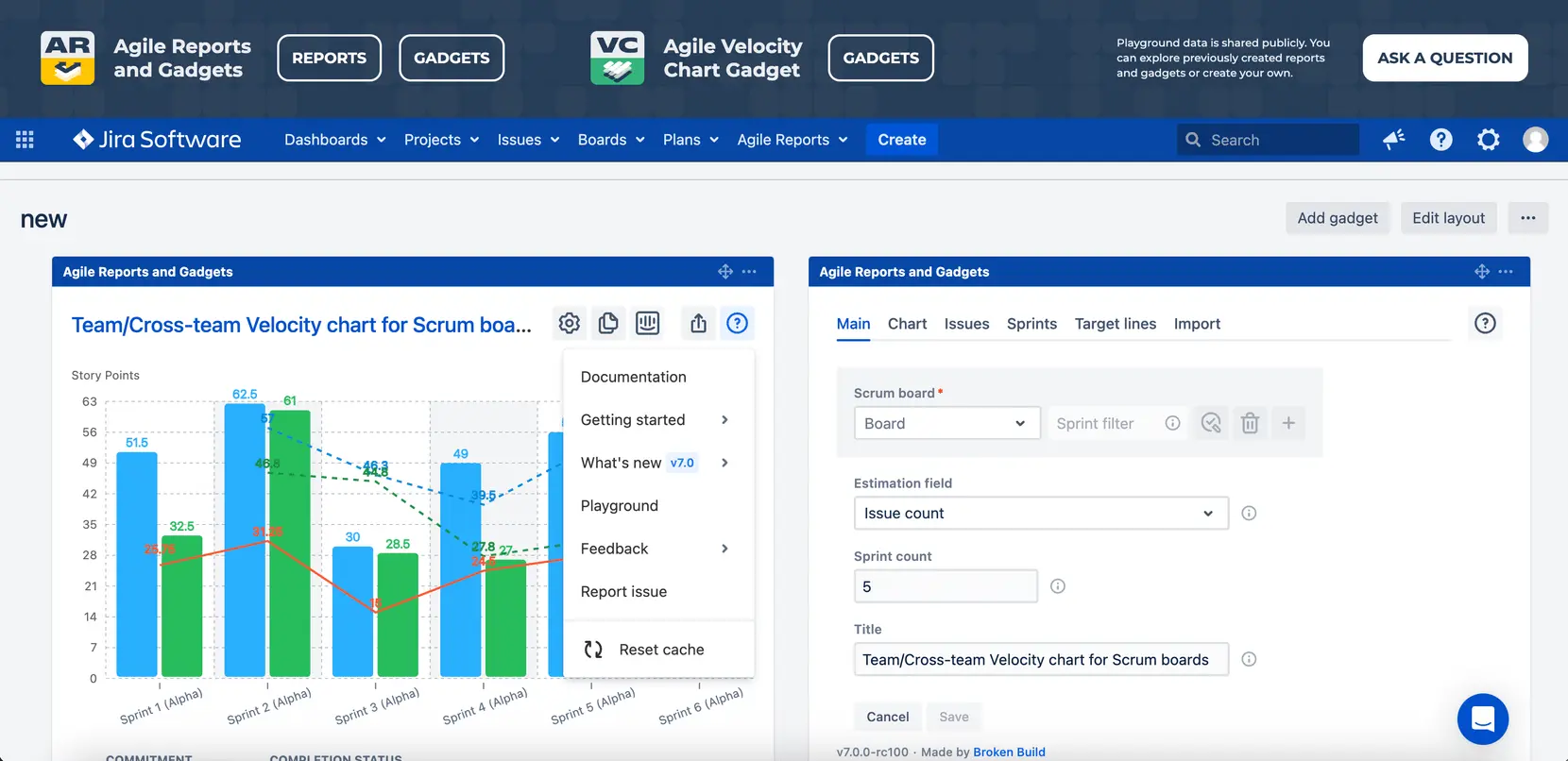The image size is (1568, 761).
Task: Expand the Agile Reports dropdown
Action: (x=793, y=140)
